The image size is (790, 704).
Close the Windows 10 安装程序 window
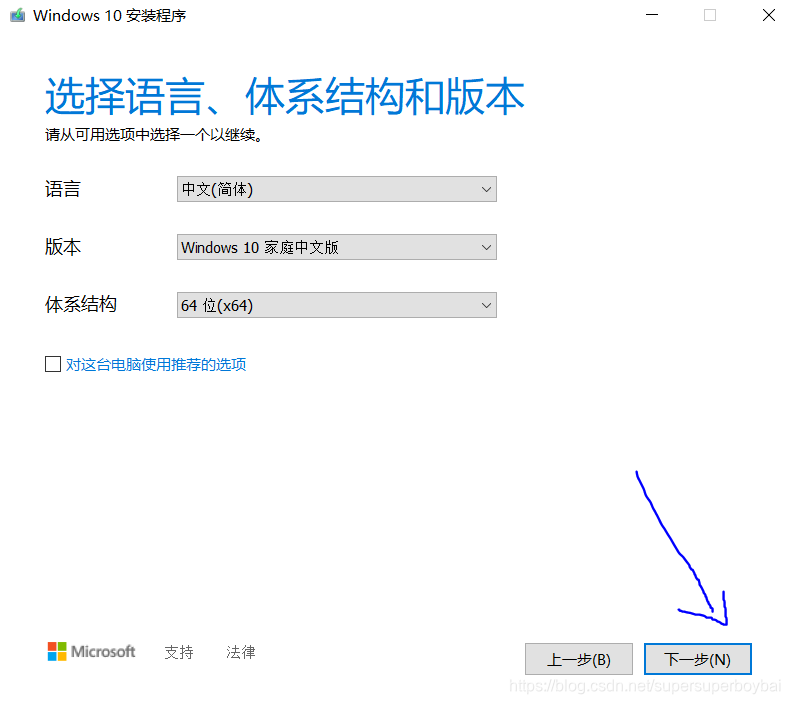[x=768, y=15]
